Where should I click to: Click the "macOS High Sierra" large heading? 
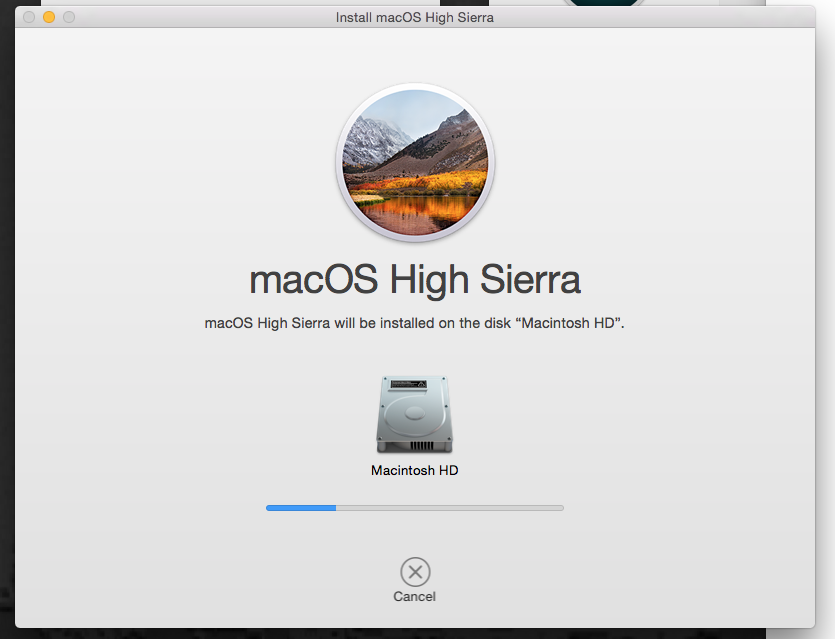tap(415, 280)
